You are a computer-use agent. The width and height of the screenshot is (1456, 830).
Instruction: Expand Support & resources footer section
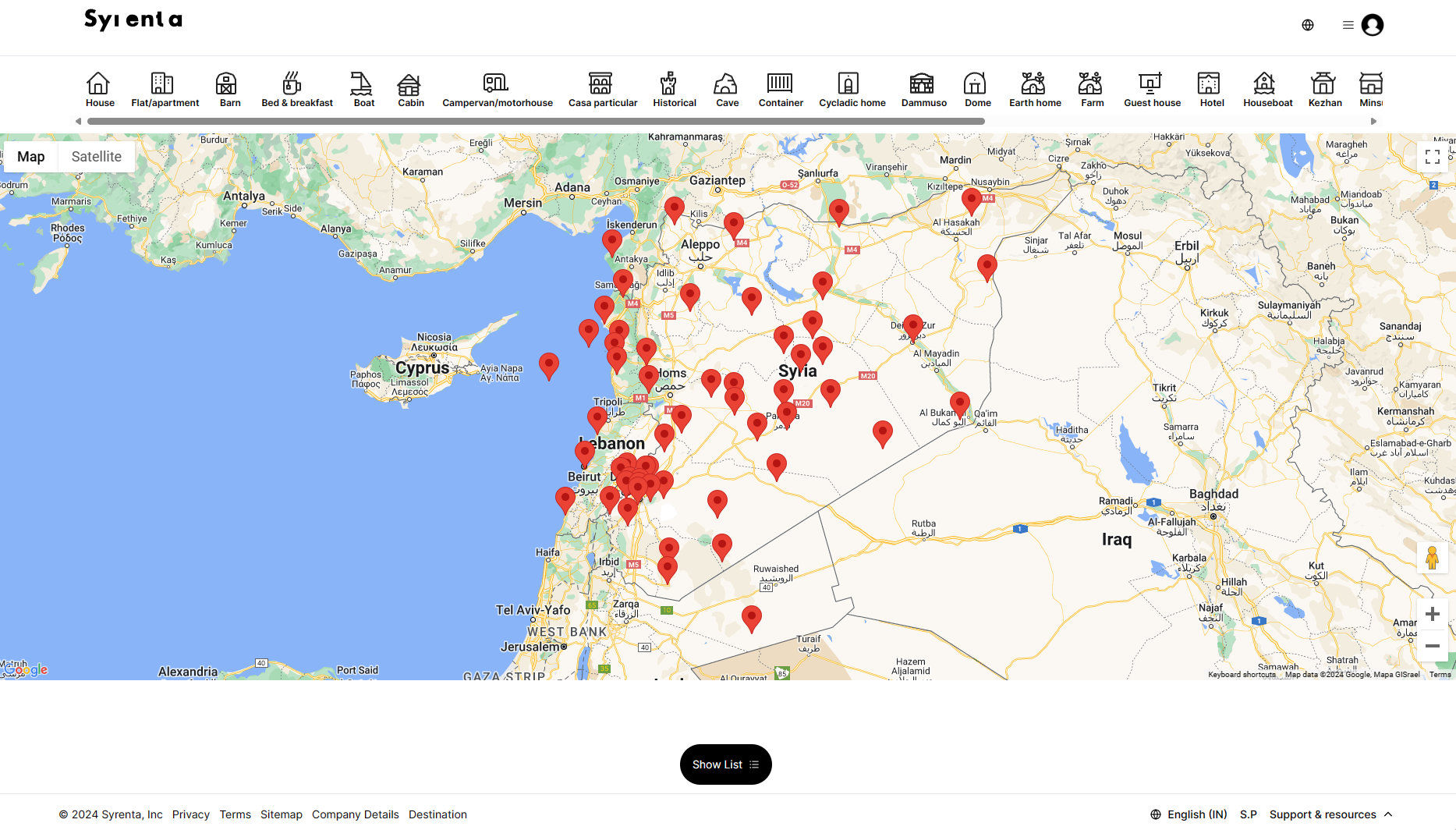[1330, 814]
